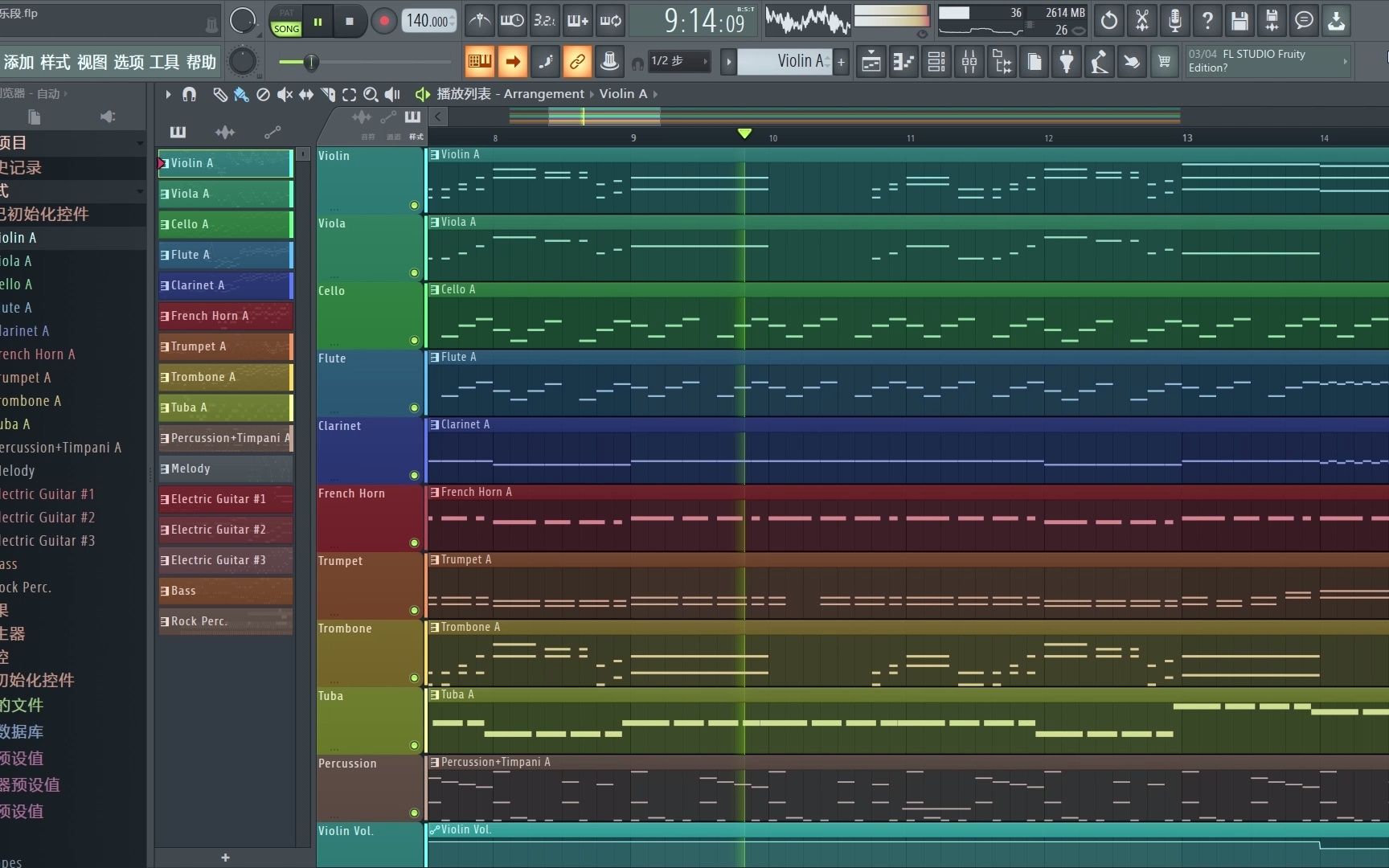Select the zoom magnifier tool

[x=371, y=94]
